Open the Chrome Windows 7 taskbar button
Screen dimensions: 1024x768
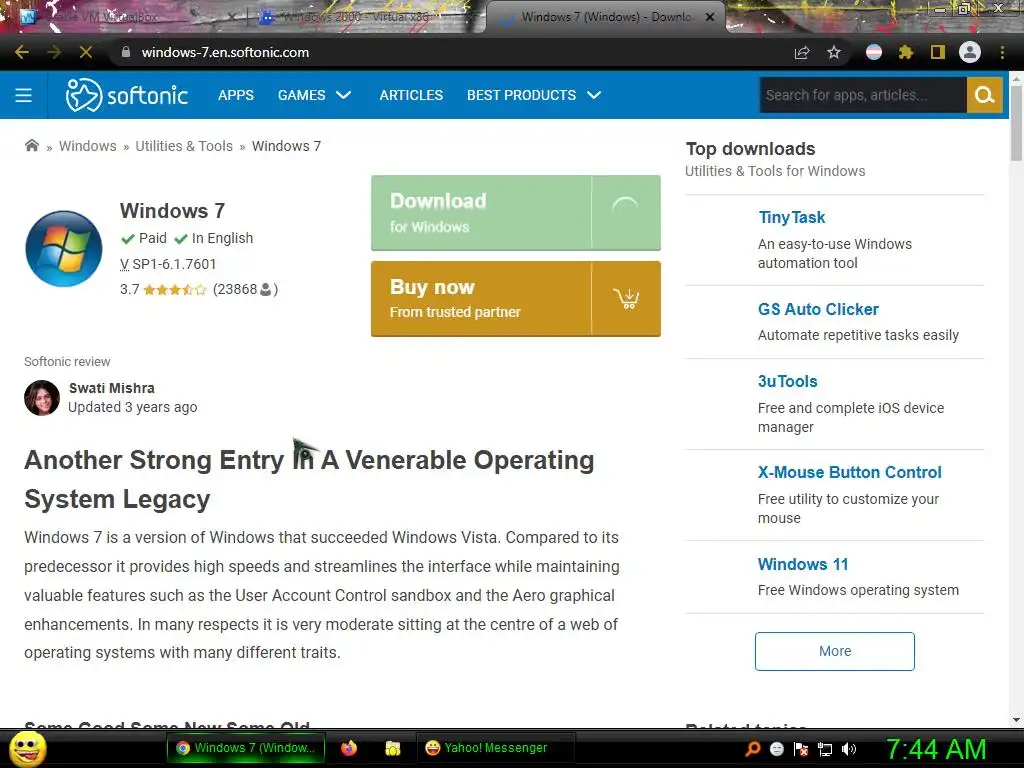(245, 748)
